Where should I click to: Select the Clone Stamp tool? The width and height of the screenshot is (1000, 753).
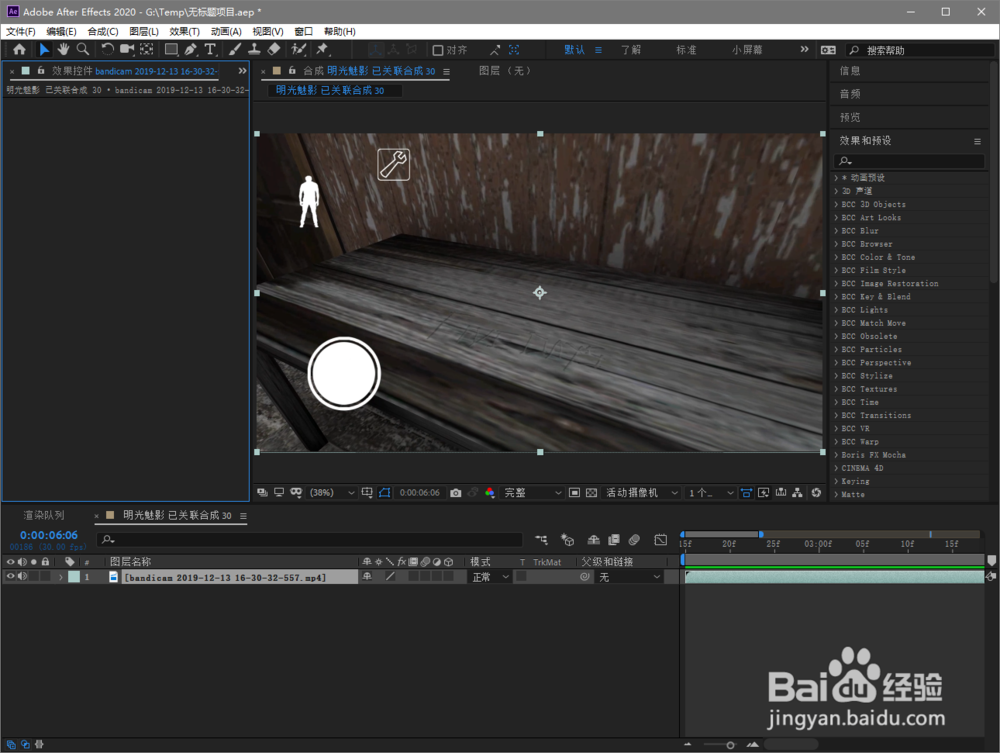pyautogui.click(x=254, y=49)
